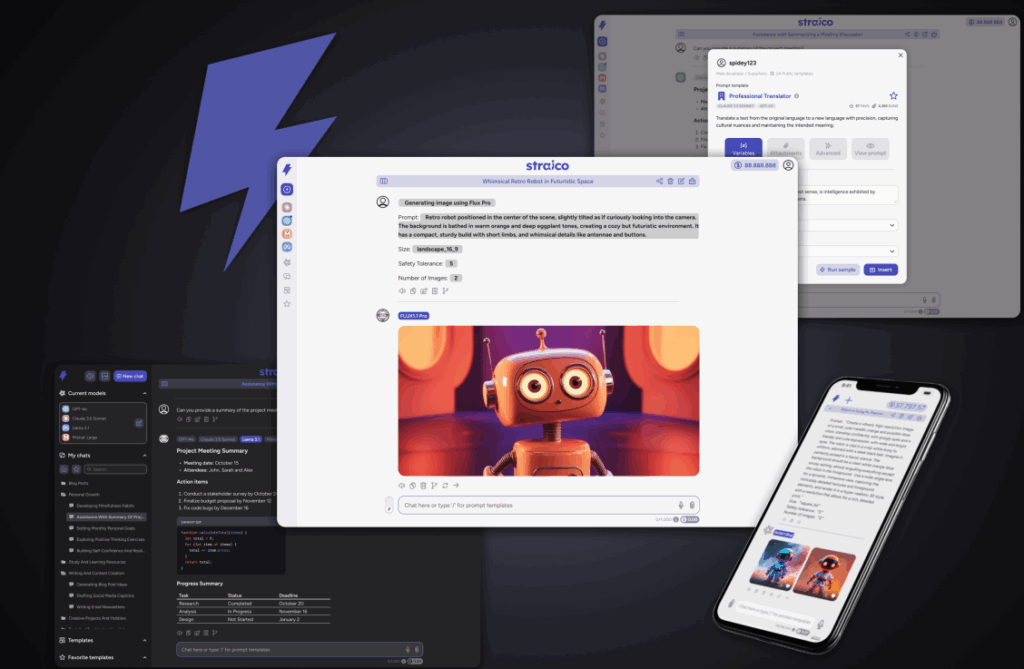Collapse My chats section in dark window

point(144,455)
